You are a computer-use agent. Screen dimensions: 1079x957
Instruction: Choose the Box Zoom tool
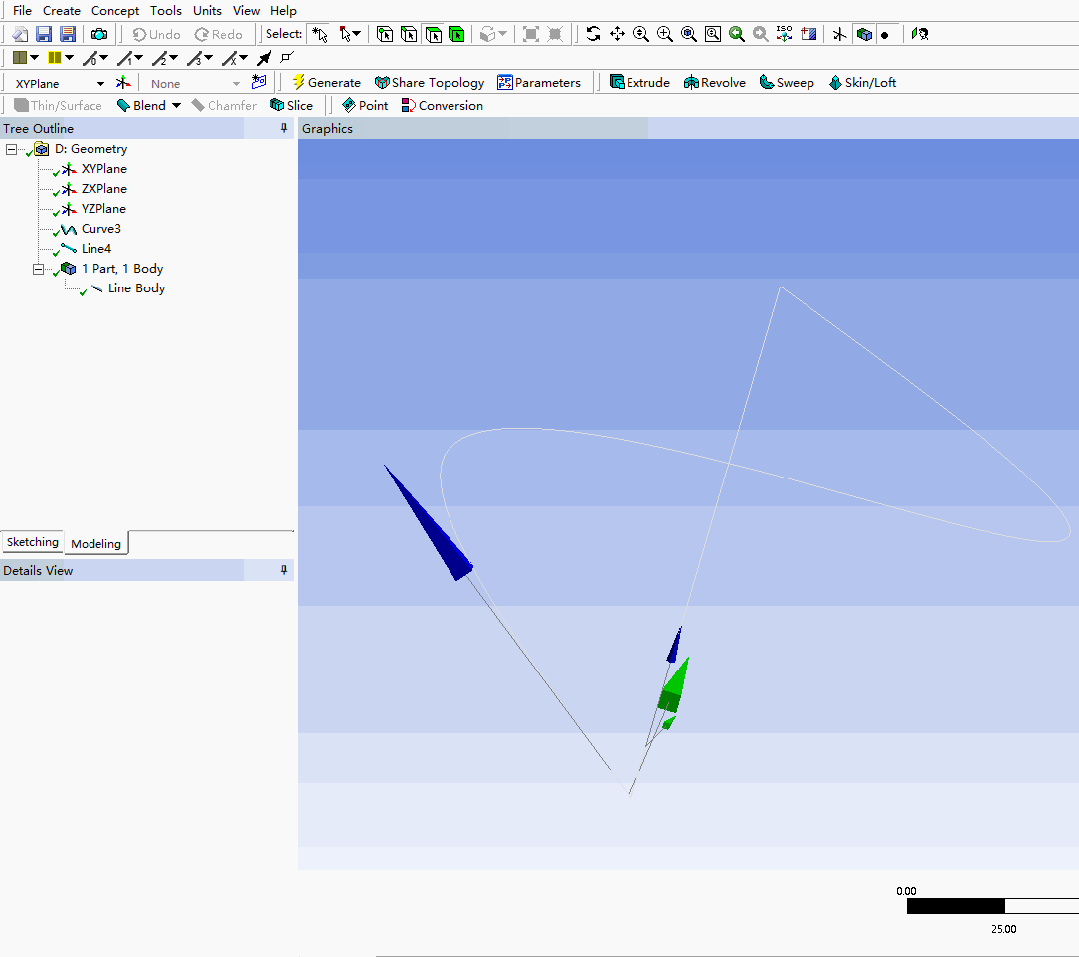665,34
